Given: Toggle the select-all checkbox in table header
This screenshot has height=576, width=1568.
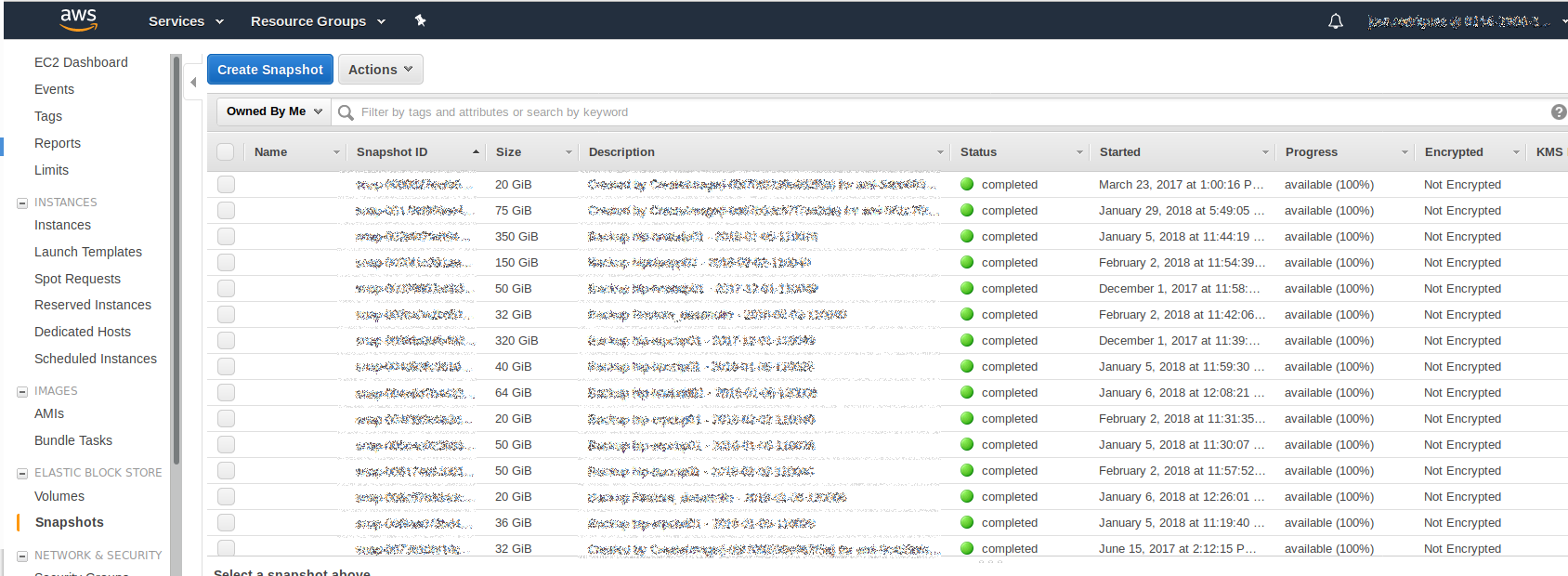Looking at the screenshot, I should (x=226, y=152).
